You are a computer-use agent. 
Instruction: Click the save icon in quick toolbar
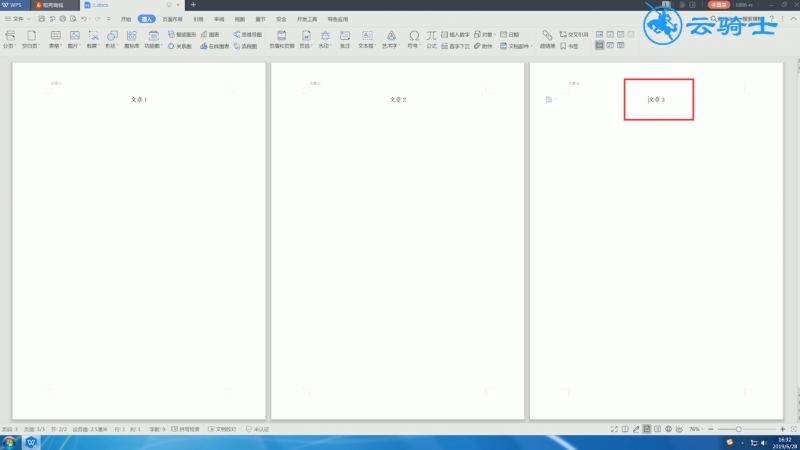coord(42,19)
